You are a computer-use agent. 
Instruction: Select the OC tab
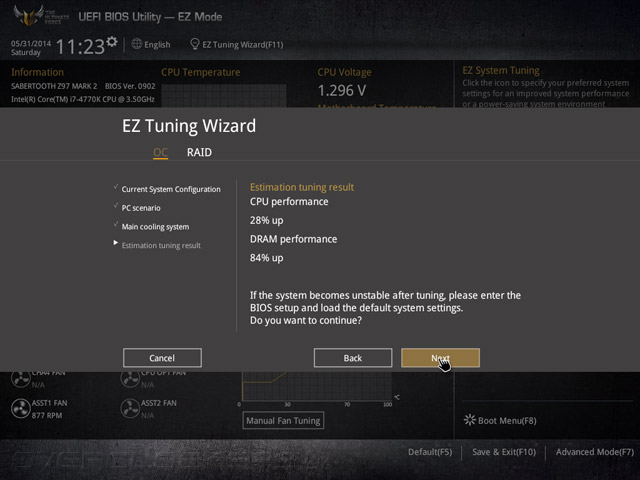pyautogui.click(x=160, y=152)
